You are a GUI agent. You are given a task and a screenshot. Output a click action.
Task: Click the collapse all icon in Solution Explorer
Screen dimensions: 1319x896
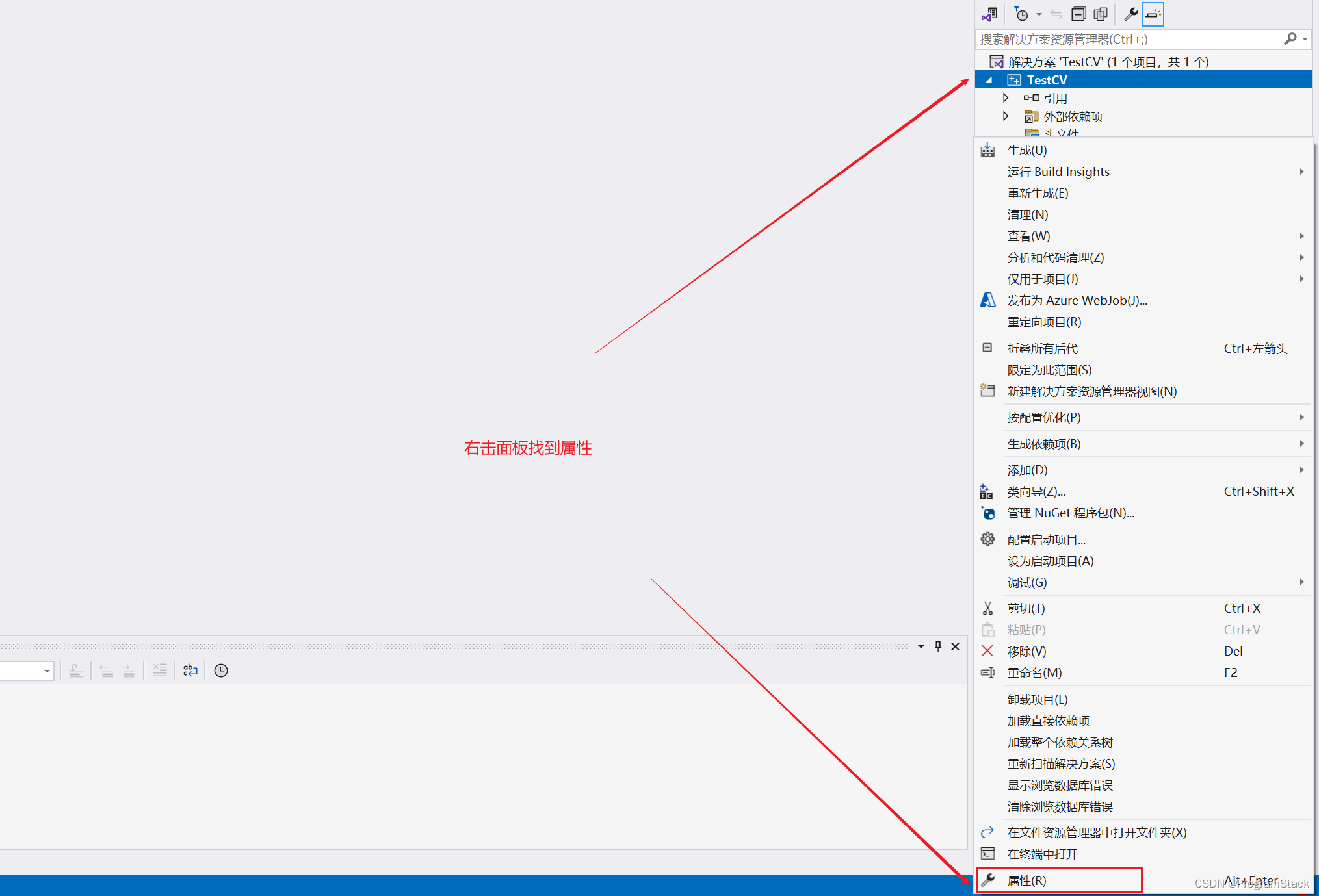[x=1078, y=14]
